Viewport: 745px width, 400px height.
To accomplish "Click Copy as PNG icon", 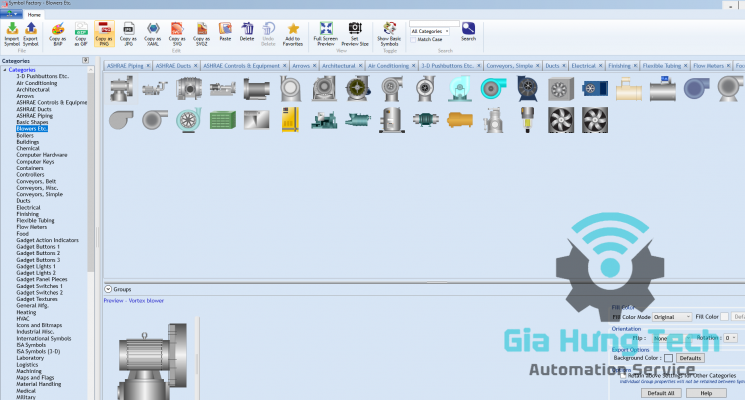I will click(x=104, y=32).
